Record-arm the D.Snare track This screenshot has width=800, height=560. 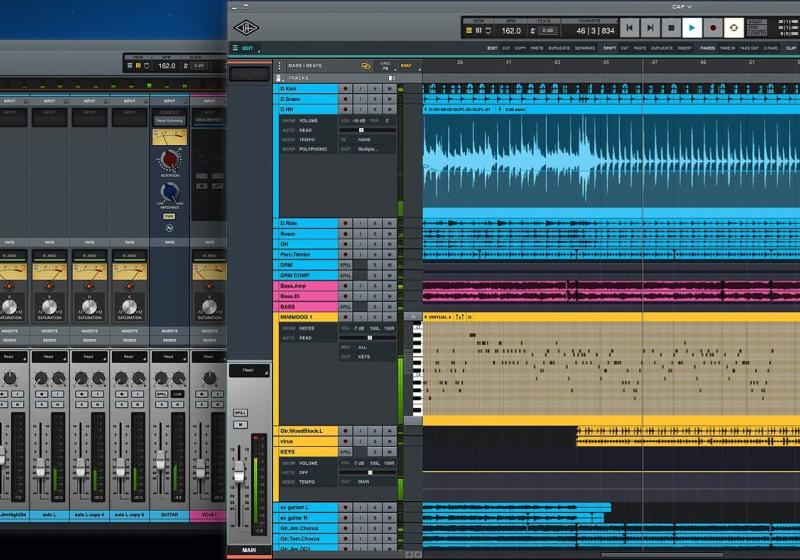(346, 99)
